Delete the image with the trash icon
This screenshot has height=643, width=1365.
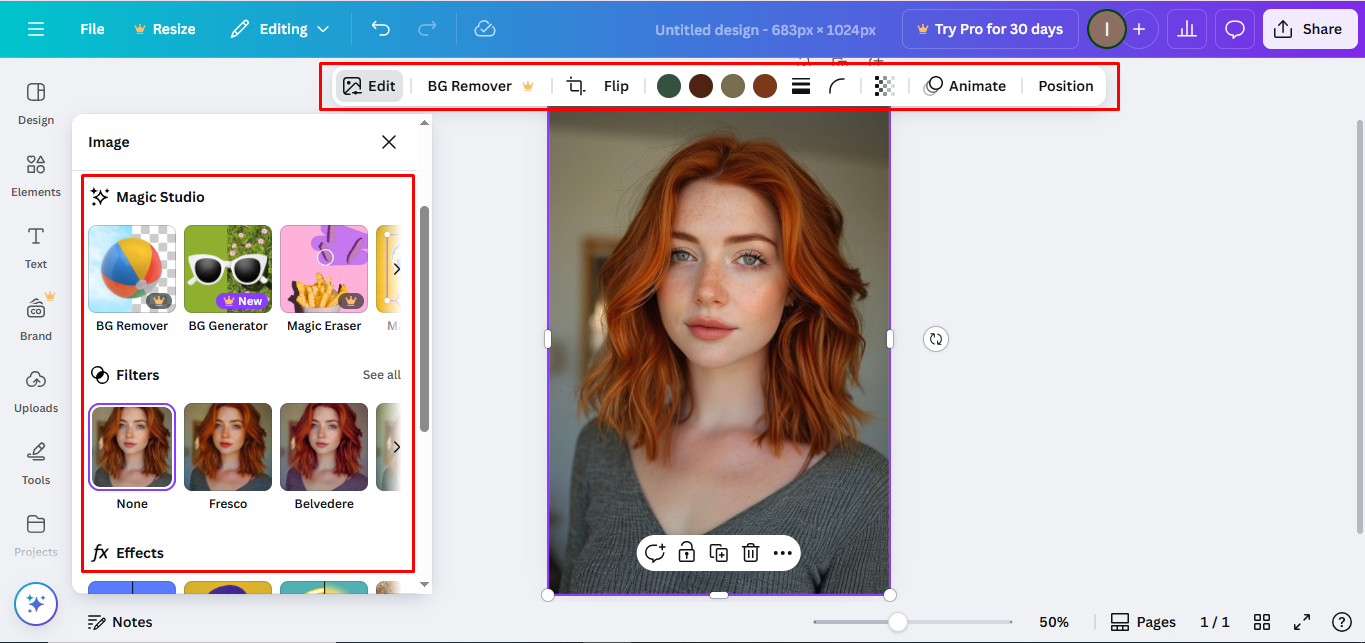pos(750,552)
